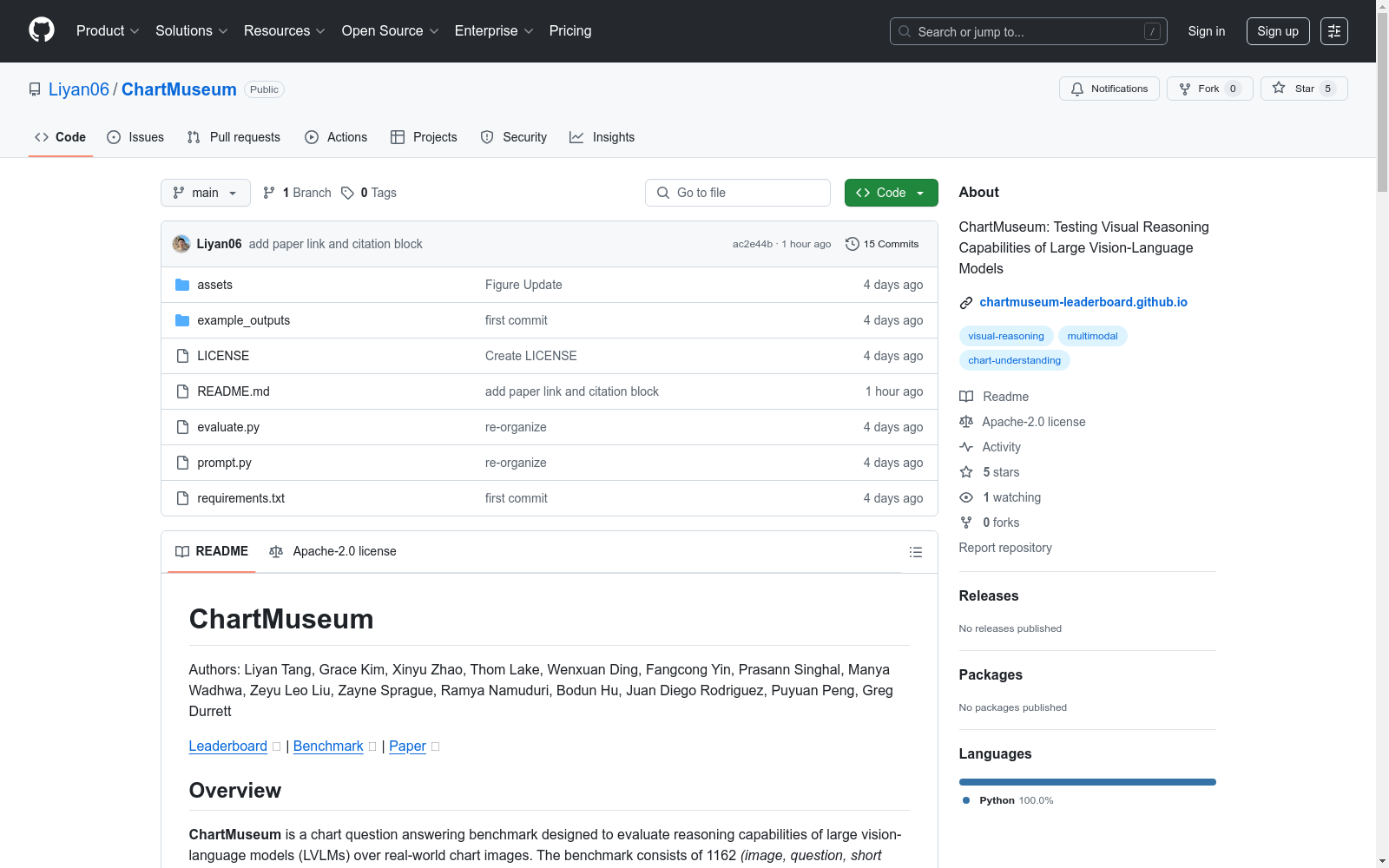
Task: Click the tag icon beside Tags
Action: click(x=347, y=193)
